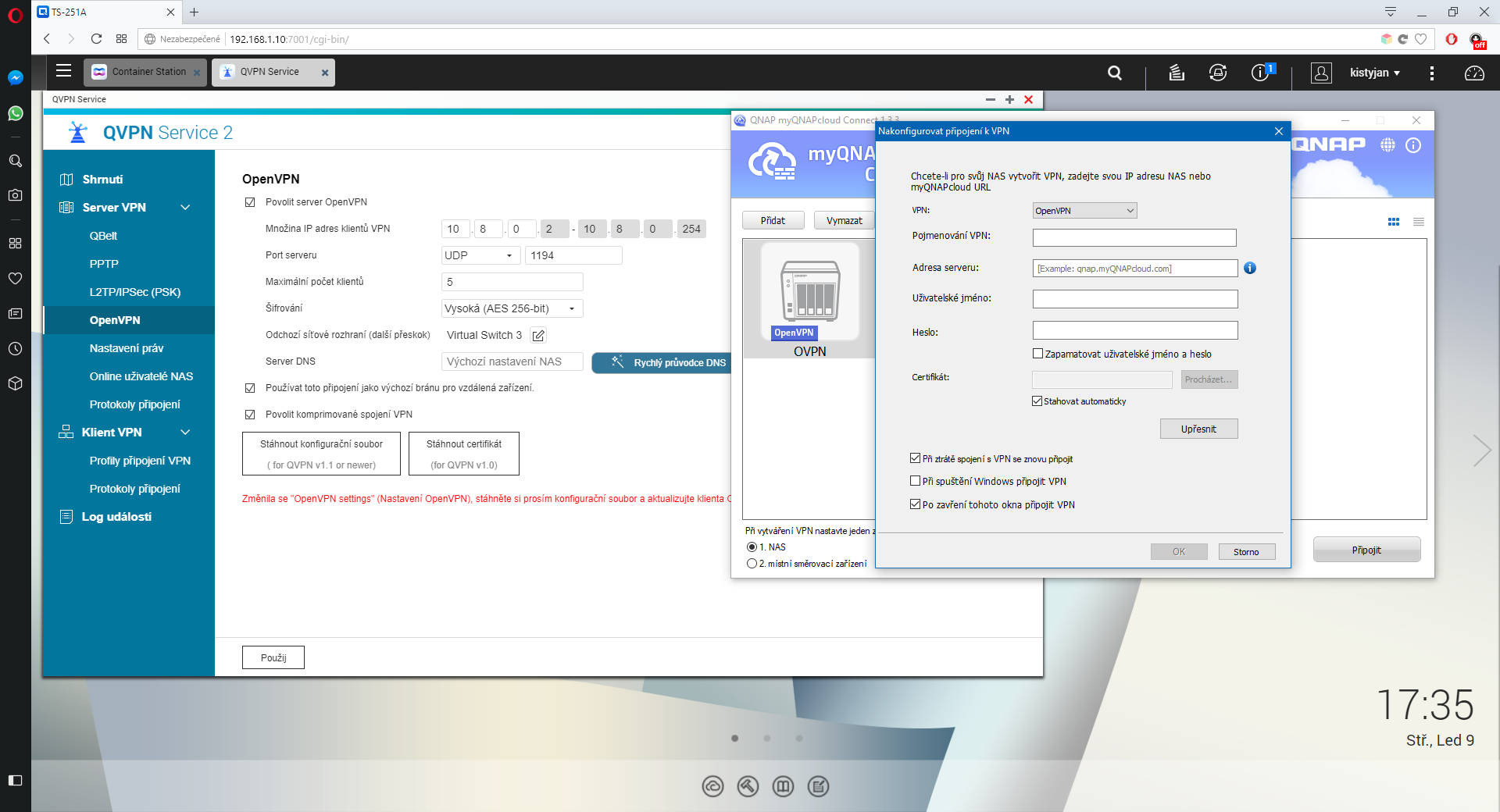
Task: Click the info icon next to Adresa serveru
Action: click(1250, 268)
